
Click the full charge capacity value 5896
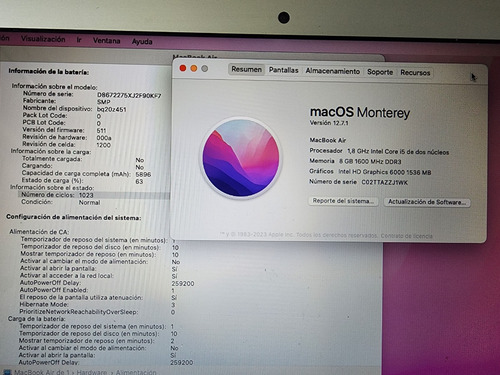pos(143,174)
